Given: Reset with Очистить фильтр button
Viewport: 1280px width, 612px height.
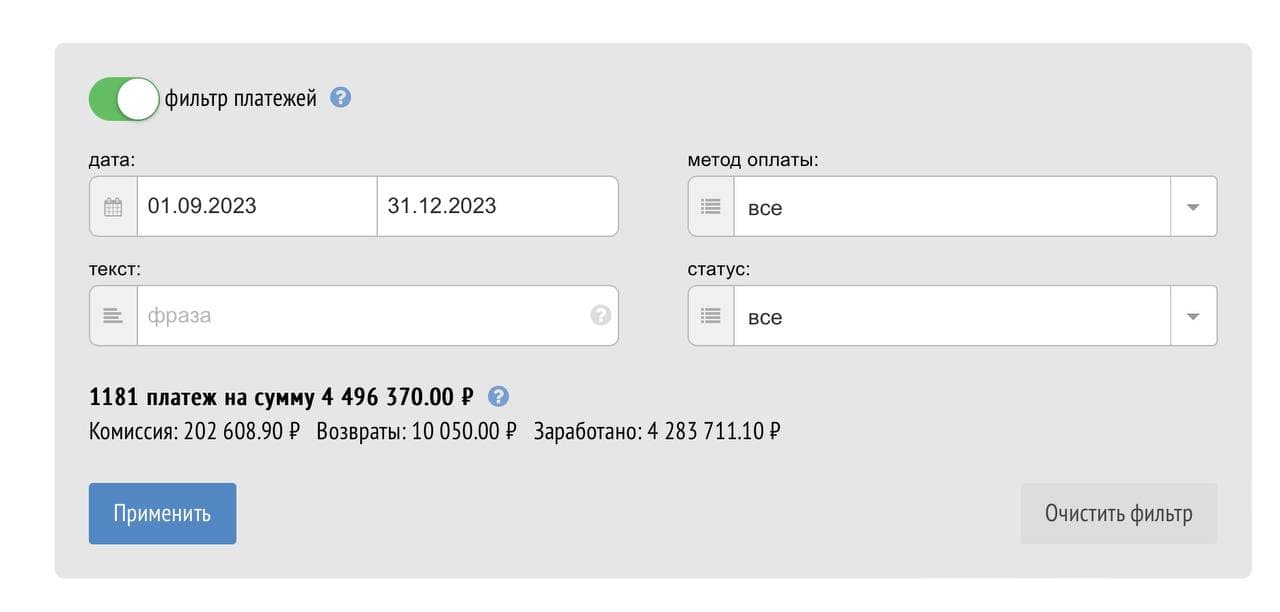Looking at the screenshot, I should pyautogui.click(x=1119, y=514).
